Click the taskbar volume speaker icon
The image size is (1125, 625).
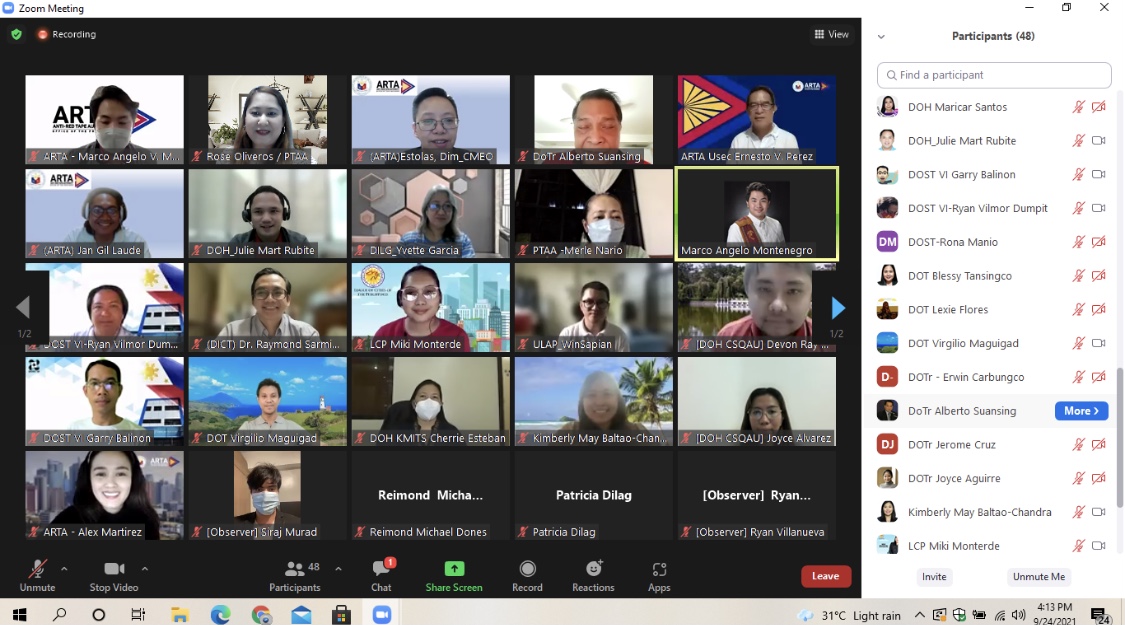pos(1018,615)
